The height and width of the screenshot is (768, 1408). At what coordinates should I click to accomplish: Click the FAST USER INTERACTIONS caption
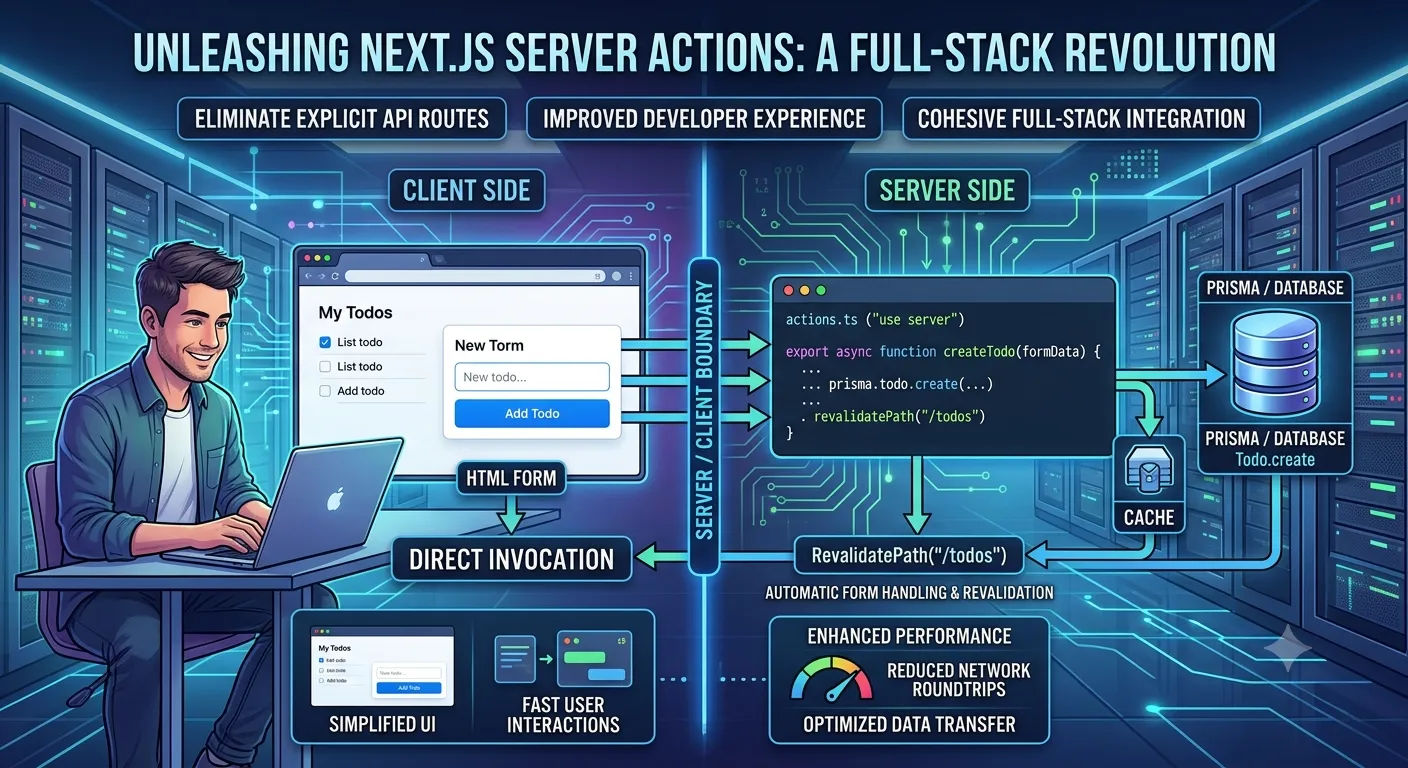click(x=563, y=714)
